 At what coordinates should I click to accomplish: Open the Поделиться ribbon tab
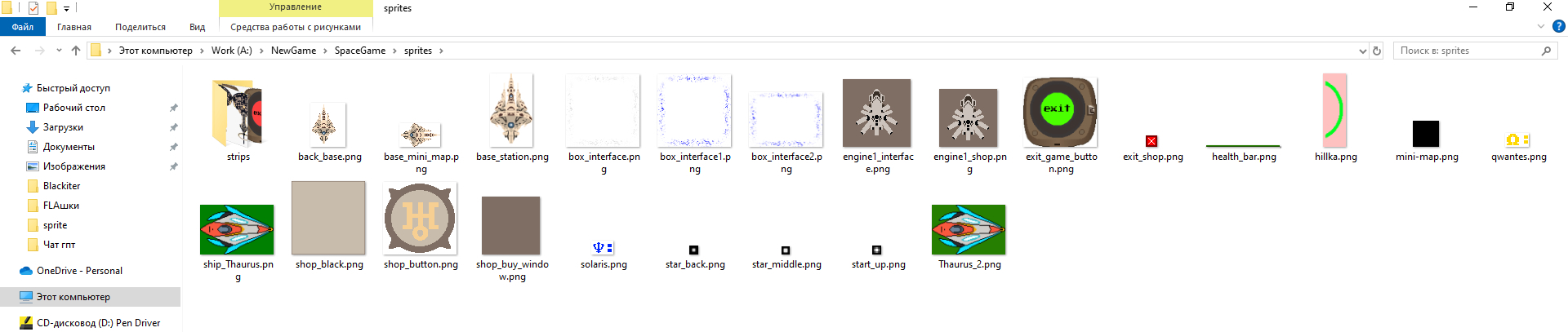[x=140, y=27]
